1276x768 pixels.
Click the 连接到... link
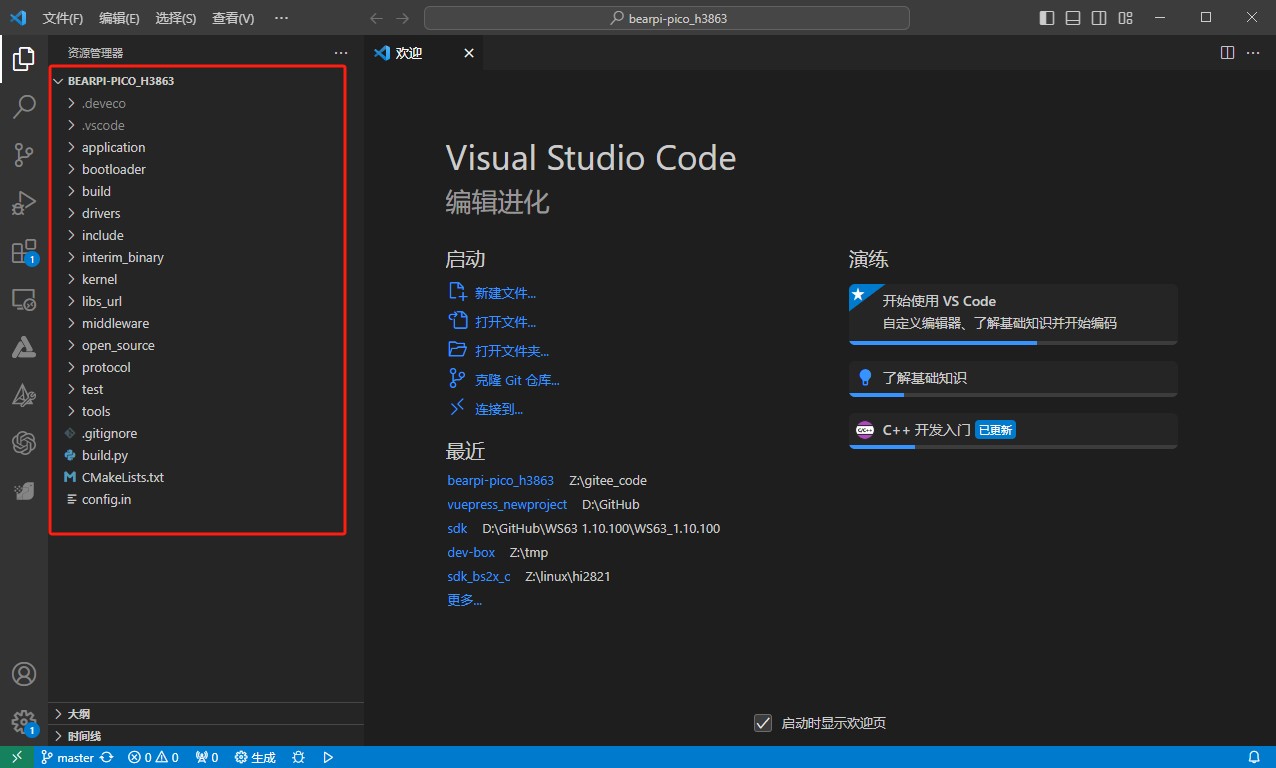[x=499, y=409]
